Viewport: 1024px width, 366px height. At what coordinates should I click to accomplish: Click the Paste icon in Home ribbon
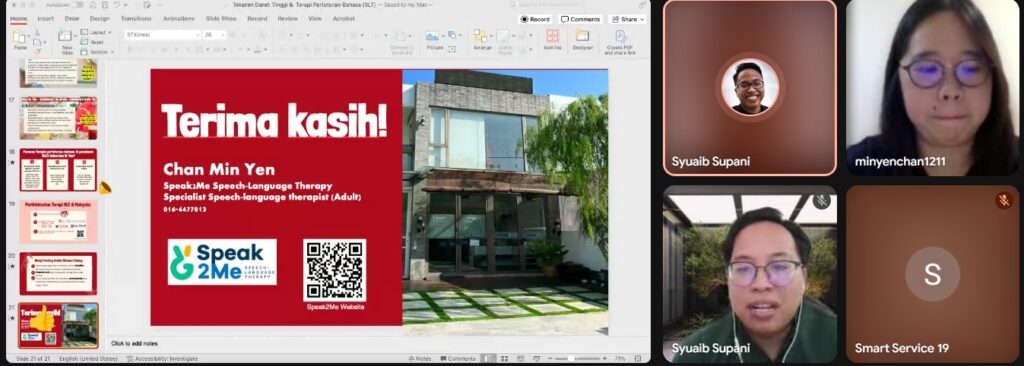(20, 38)
